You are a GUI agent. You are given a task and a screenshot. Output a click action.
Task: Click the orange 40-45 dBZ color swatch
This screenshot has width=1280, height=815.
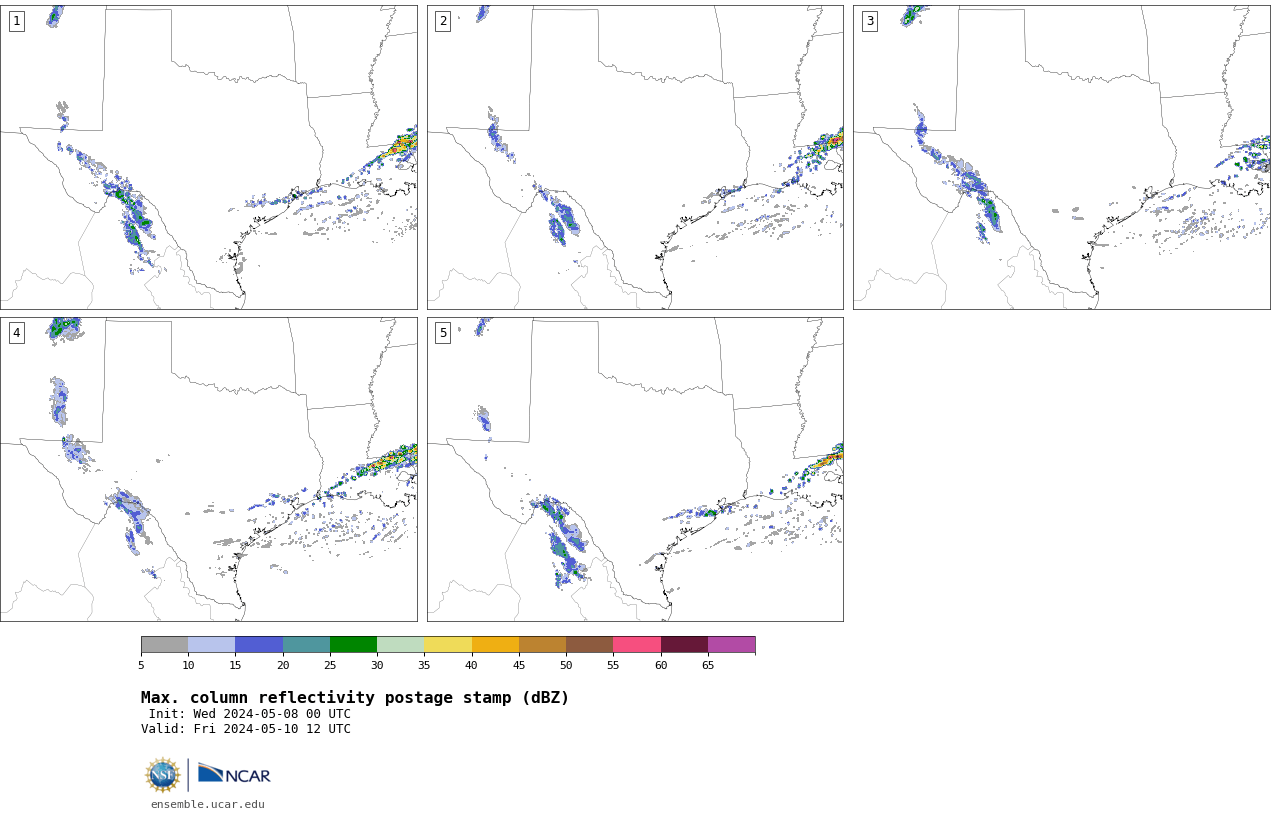(495, 644)
